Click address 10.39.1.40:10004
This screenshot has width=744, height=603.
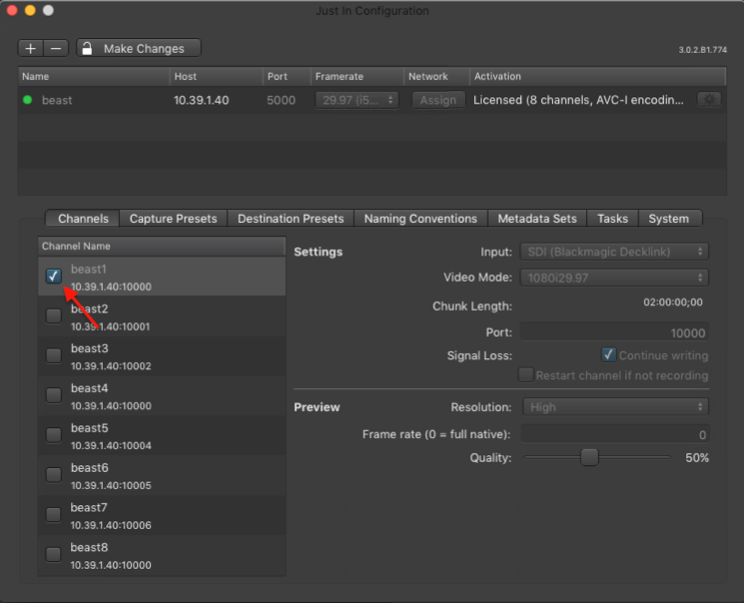click(x=111, y=446)
